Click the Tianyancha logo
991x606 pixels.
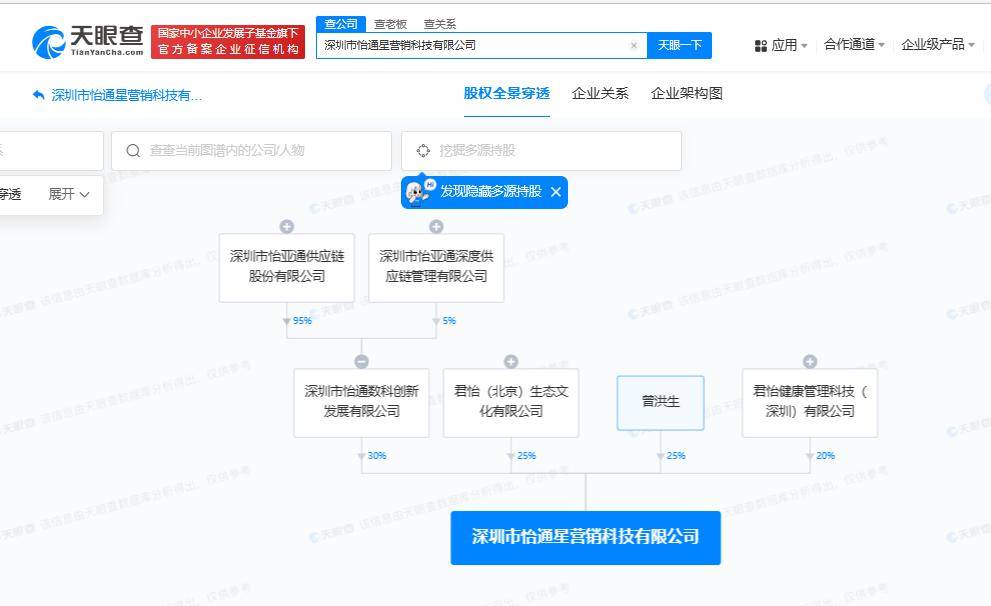(88, 42)
